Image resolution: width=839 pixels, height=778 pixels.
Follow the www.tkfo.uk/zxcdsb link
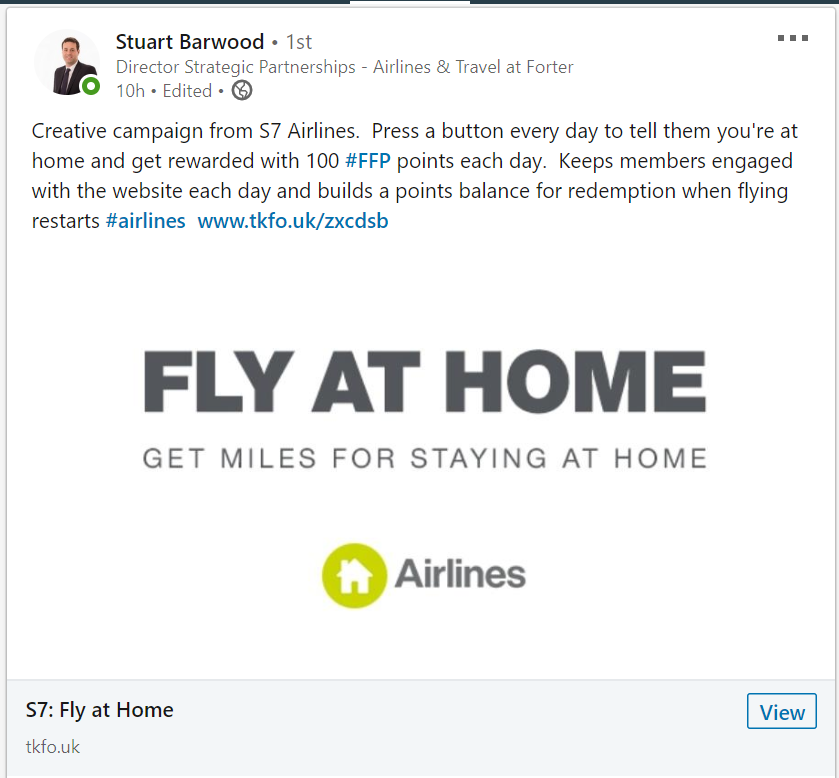(x=293, y=221)
